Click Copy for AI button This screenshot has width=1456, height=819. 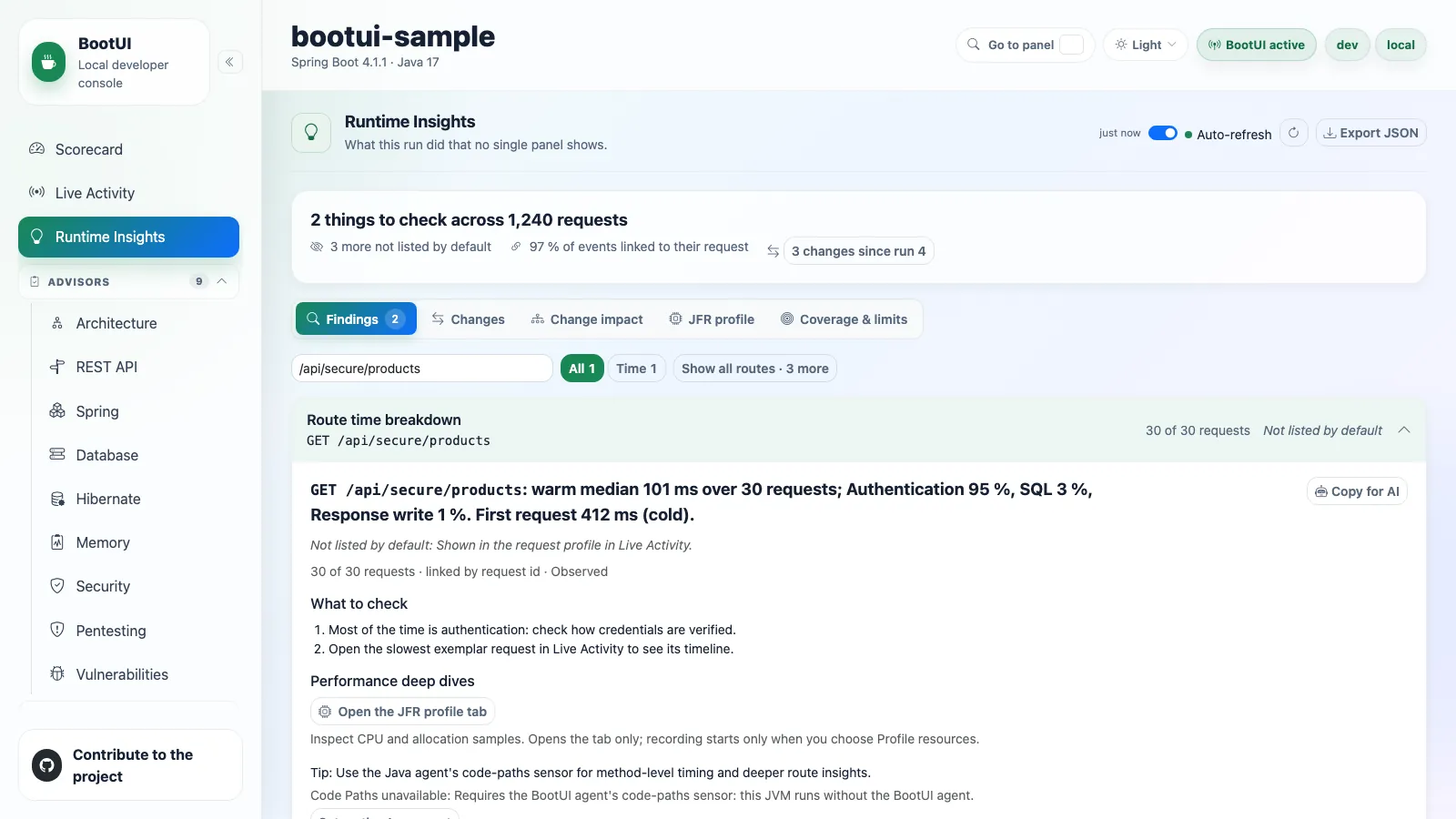[1357, 491]
